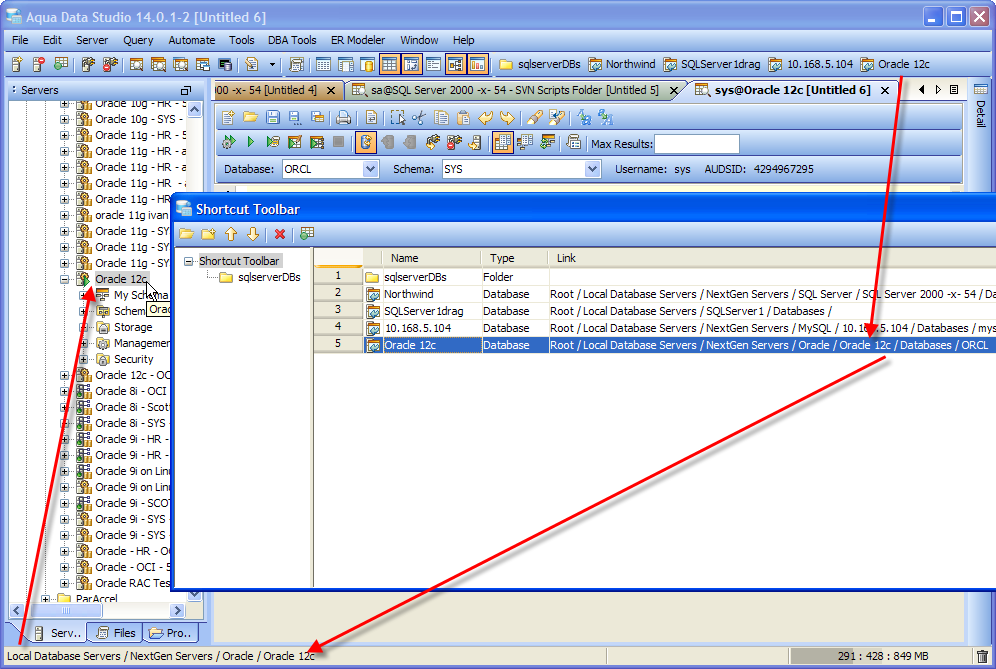This screenshot has height=669, width=996.
Task: Toggle the second highlighted table-refresh button in main toolbar
Action: click(412, 64)
